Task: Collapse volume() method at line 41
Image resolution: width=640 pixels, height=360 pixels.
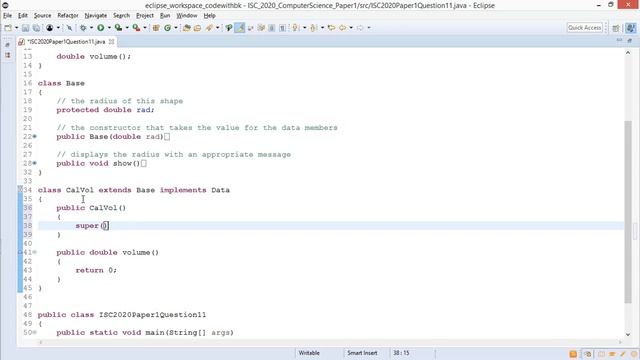Action: [x=35, y=252]
